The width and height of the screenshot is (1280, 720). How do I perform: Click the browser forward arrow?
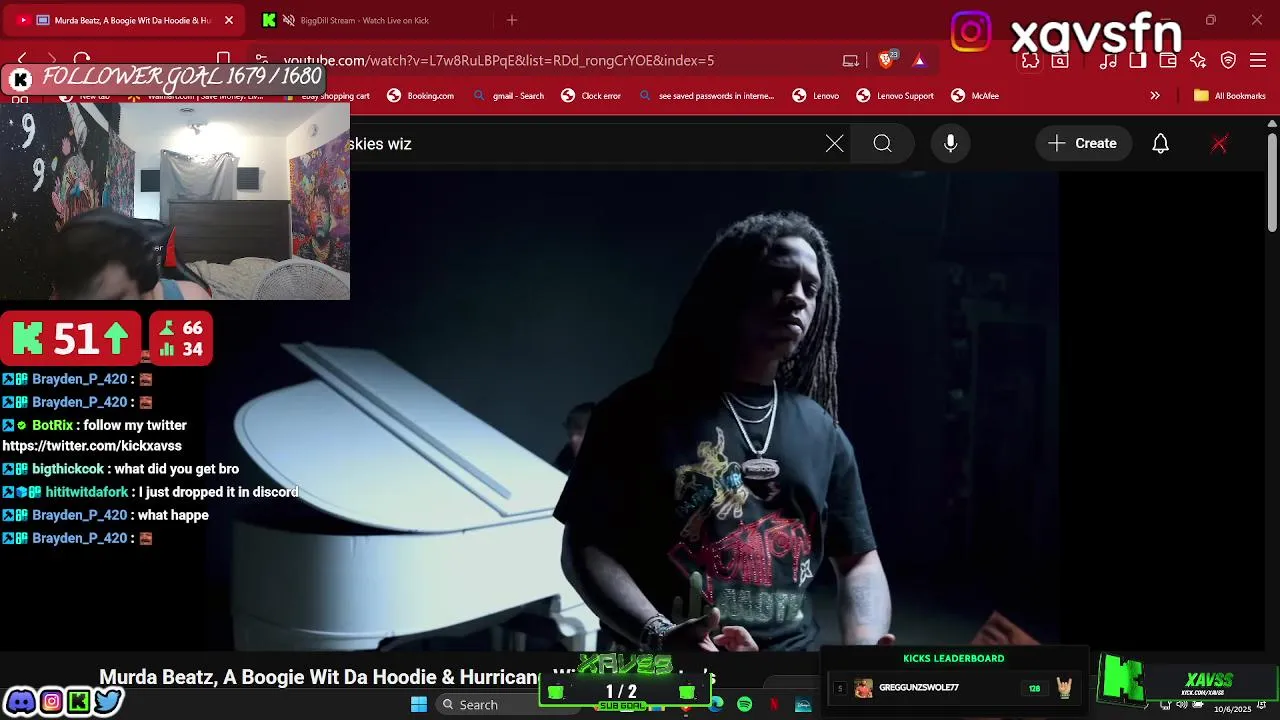click(x=52, y=60)
